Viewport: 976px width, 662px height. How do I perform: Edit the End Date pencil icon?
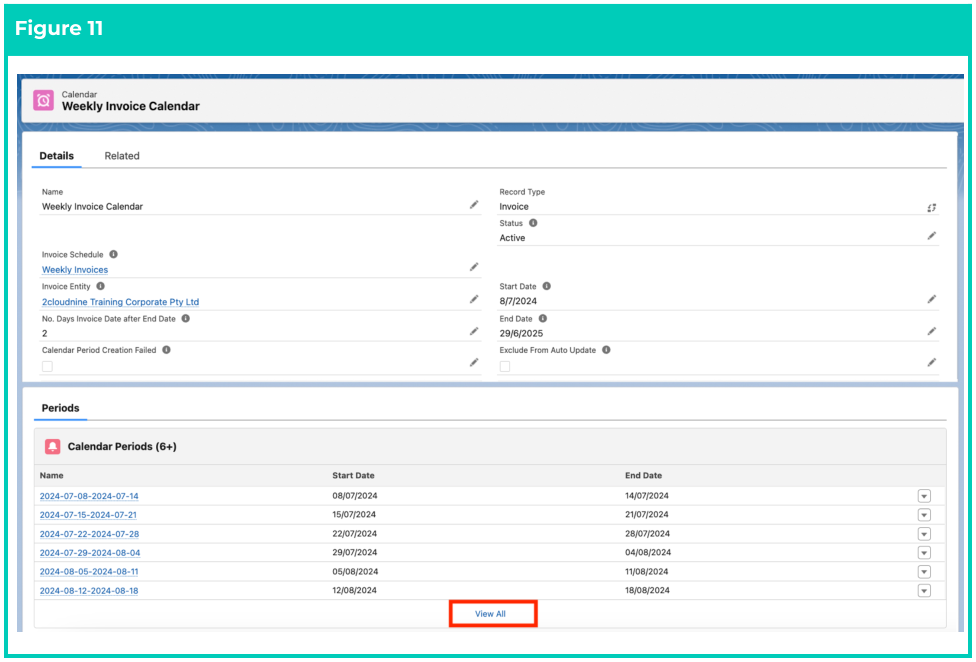(932, 331)
